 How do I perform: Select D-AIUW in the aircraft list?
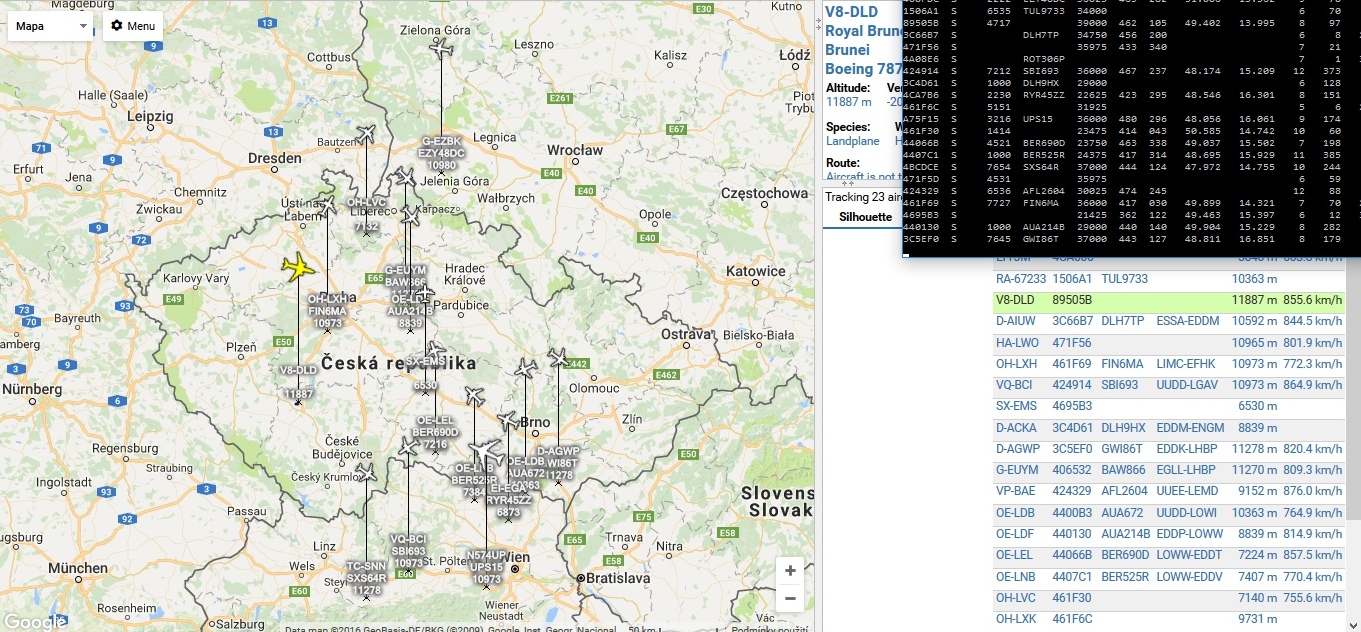click(1168, 322)
